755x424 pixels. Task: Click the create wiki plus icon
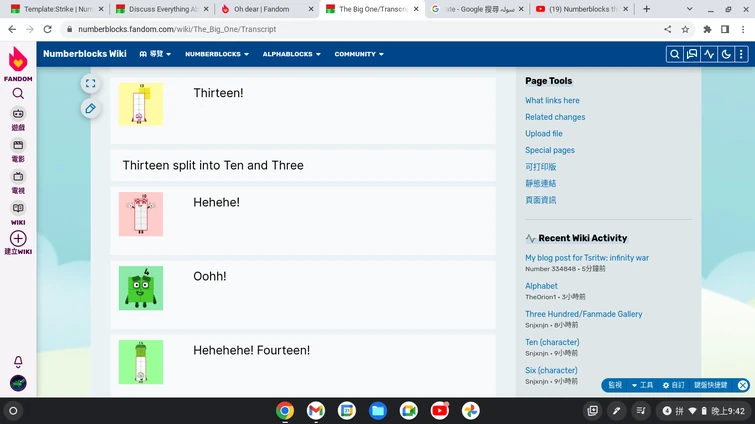pyautogui.click(x=18, y=239)
